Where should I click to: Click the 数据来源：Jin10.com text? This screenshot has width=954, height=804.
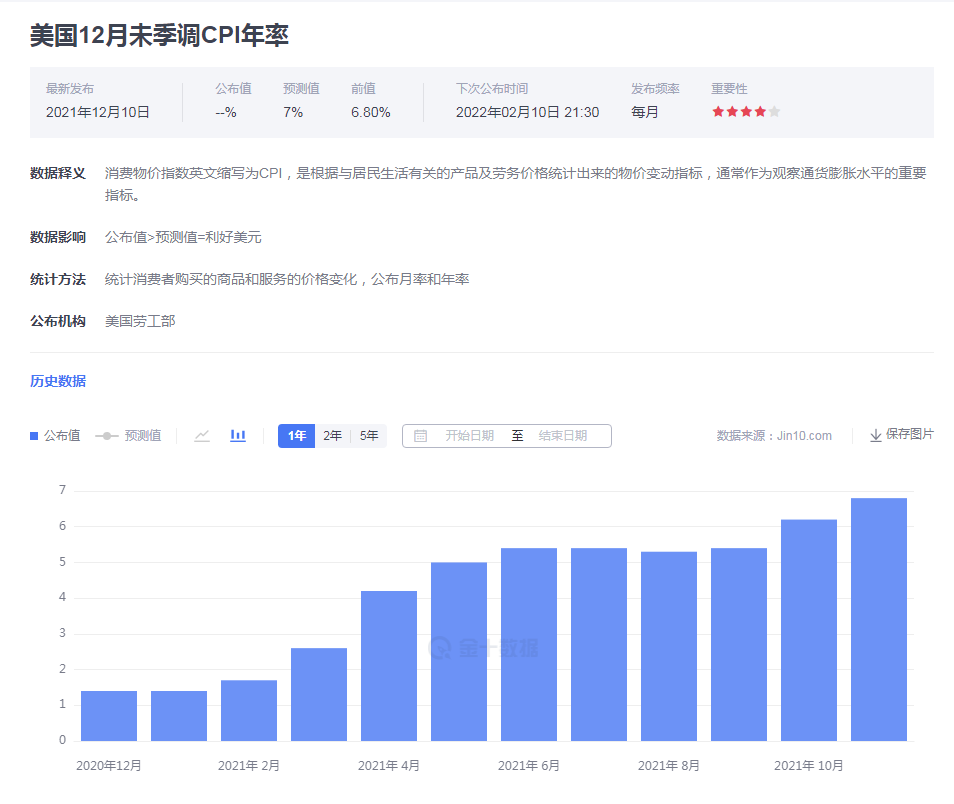(774, 436)
